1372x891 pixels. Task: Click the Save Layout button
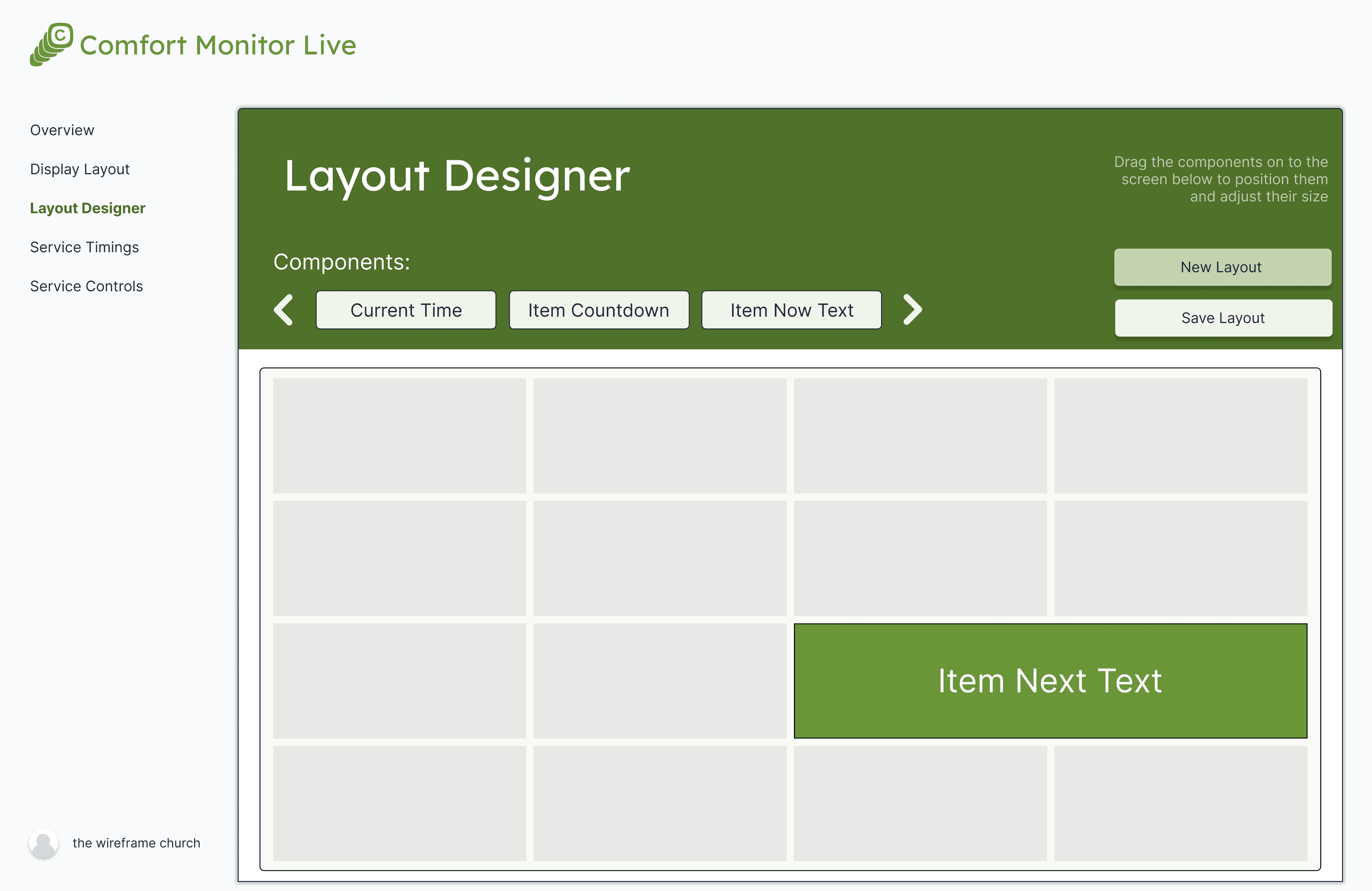click(x=1223, y=318)
